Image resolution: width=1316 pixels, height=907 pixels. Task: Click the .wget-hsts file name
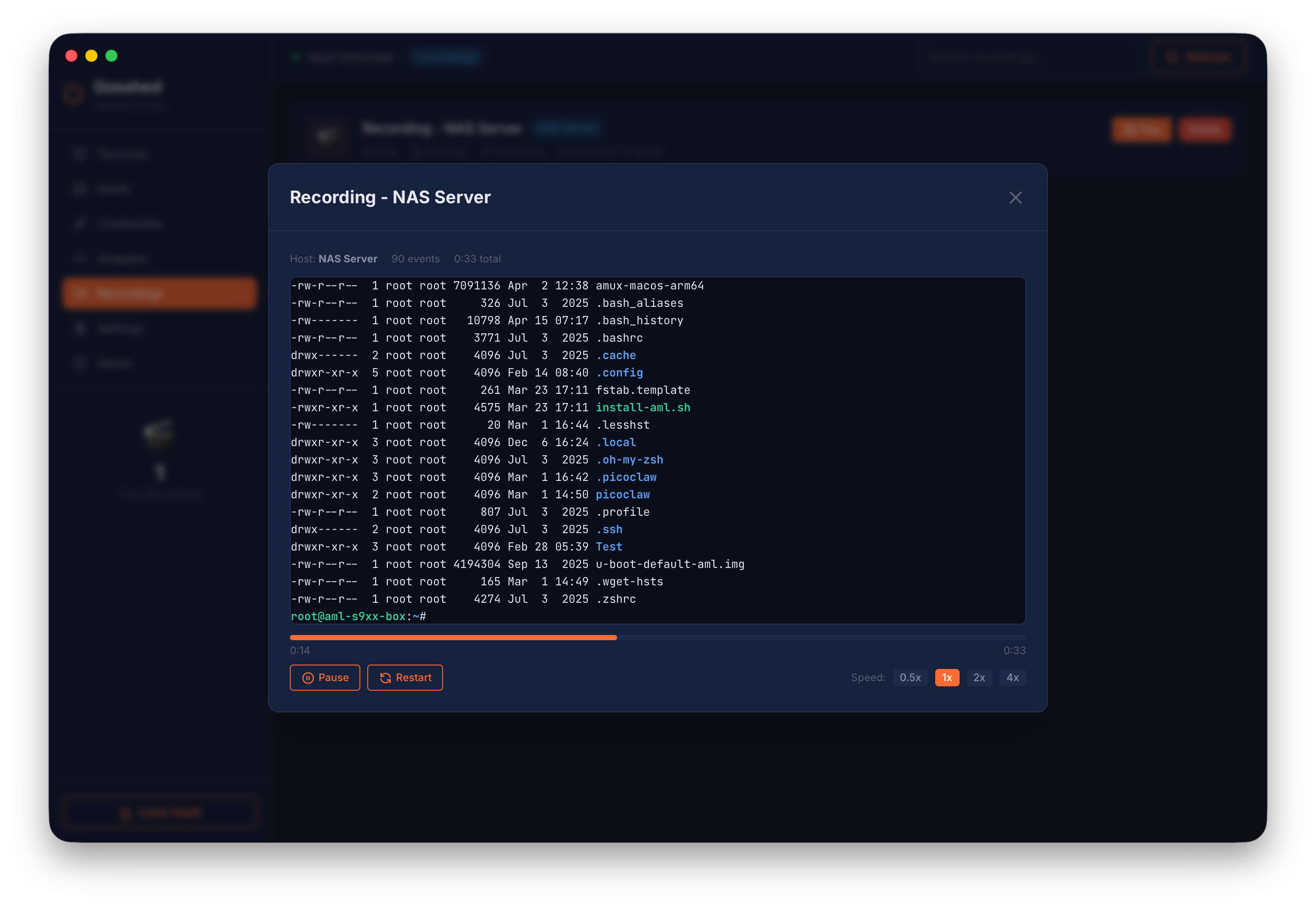[x=629, y=581]
